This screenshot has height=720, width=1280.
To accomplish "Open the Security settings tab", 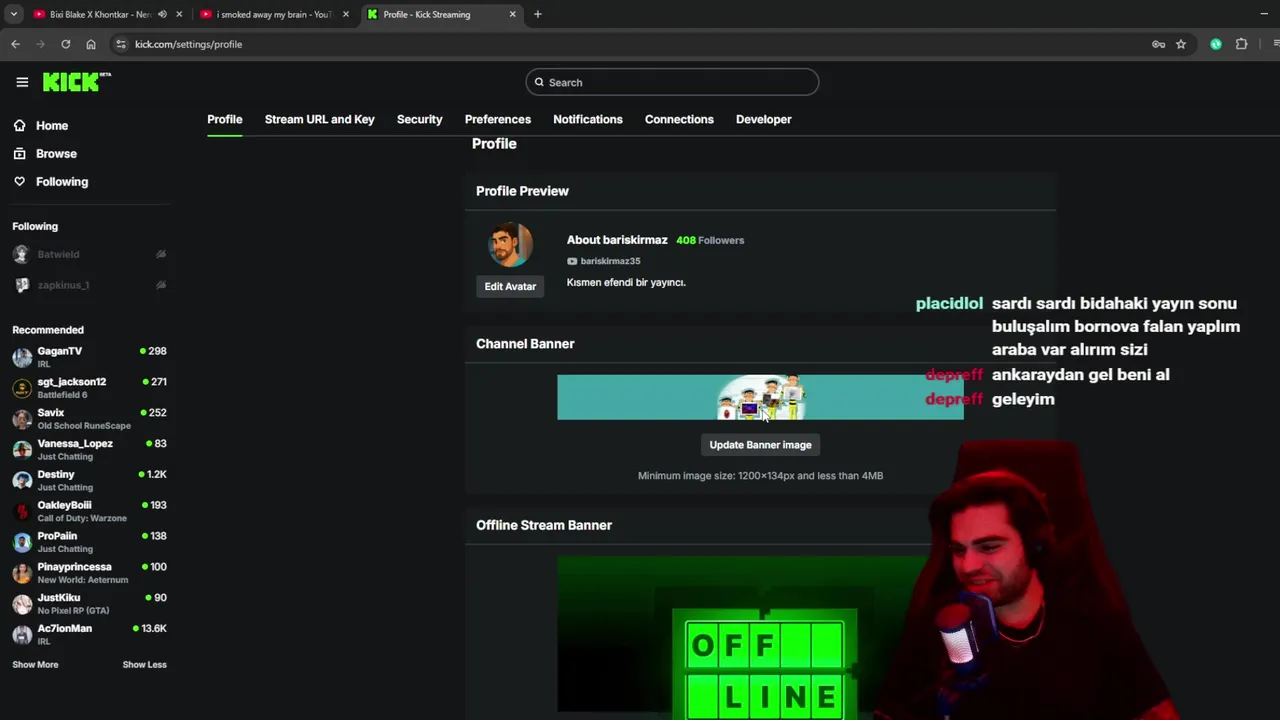I will pyautogui.click(x=419, y=119).
